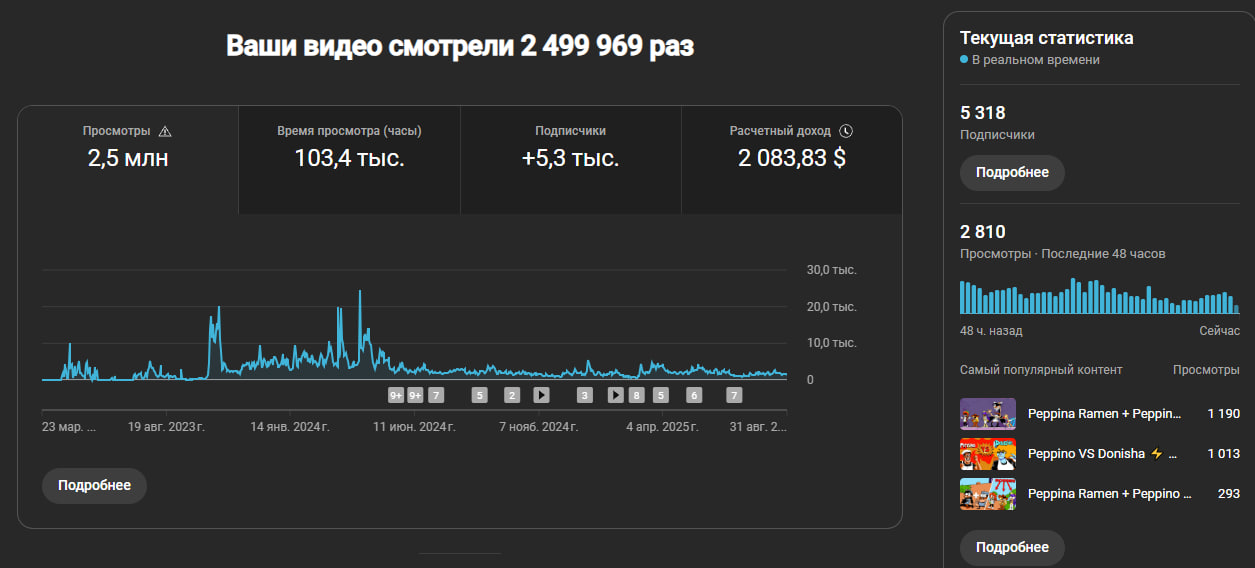The width and height of the screenshot is (1255, 568).
Task: Open the Peppina Ramen thumbnail with 1 190 views
Action: pyautogui.click(x=987, y=413)
